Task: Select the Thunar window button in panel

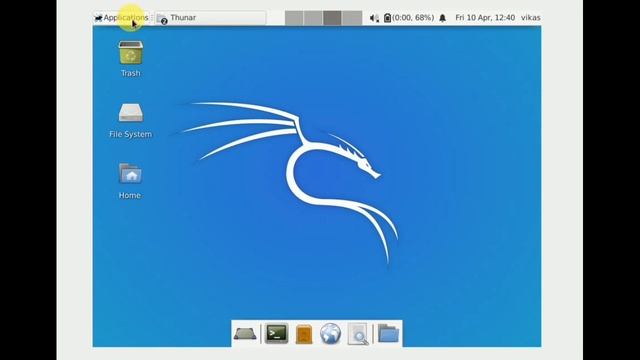Action: tap(211, 18)
